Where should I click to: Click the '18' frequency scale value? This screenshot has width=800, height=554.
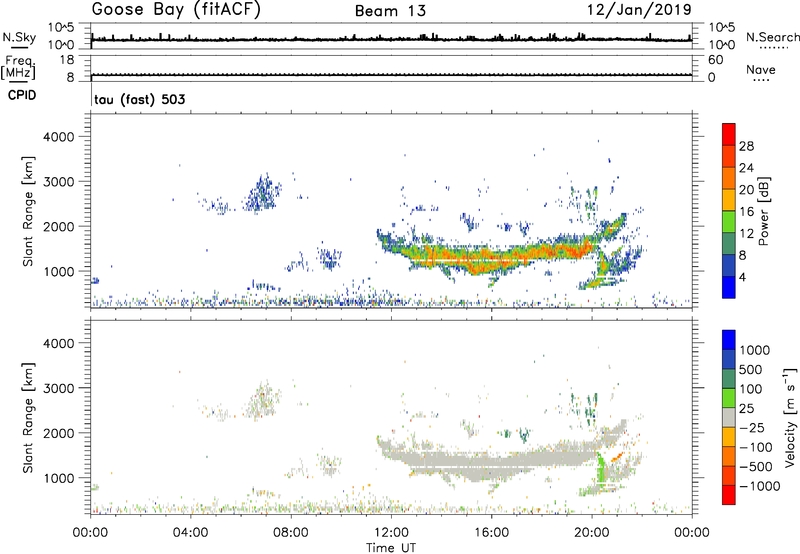pyautogui.click(x=67, y=60)
